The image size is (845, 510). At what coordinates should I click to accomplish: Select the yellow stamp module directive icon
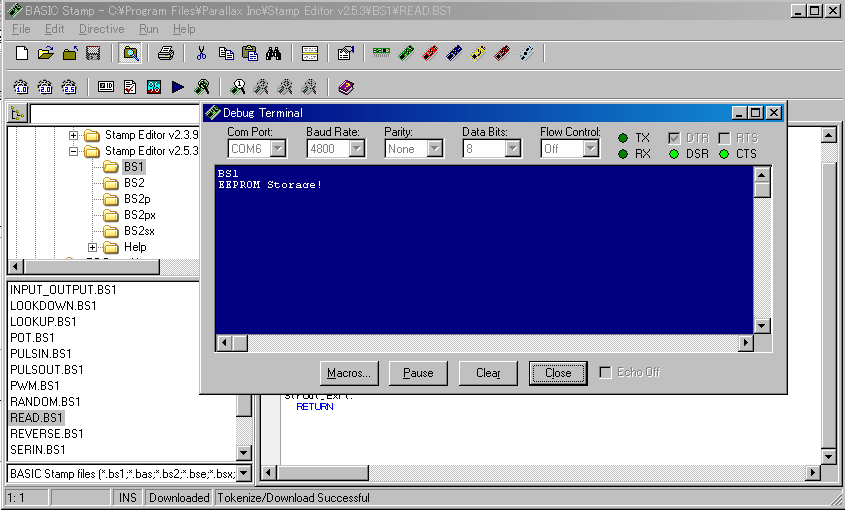[x=478, y=53]
